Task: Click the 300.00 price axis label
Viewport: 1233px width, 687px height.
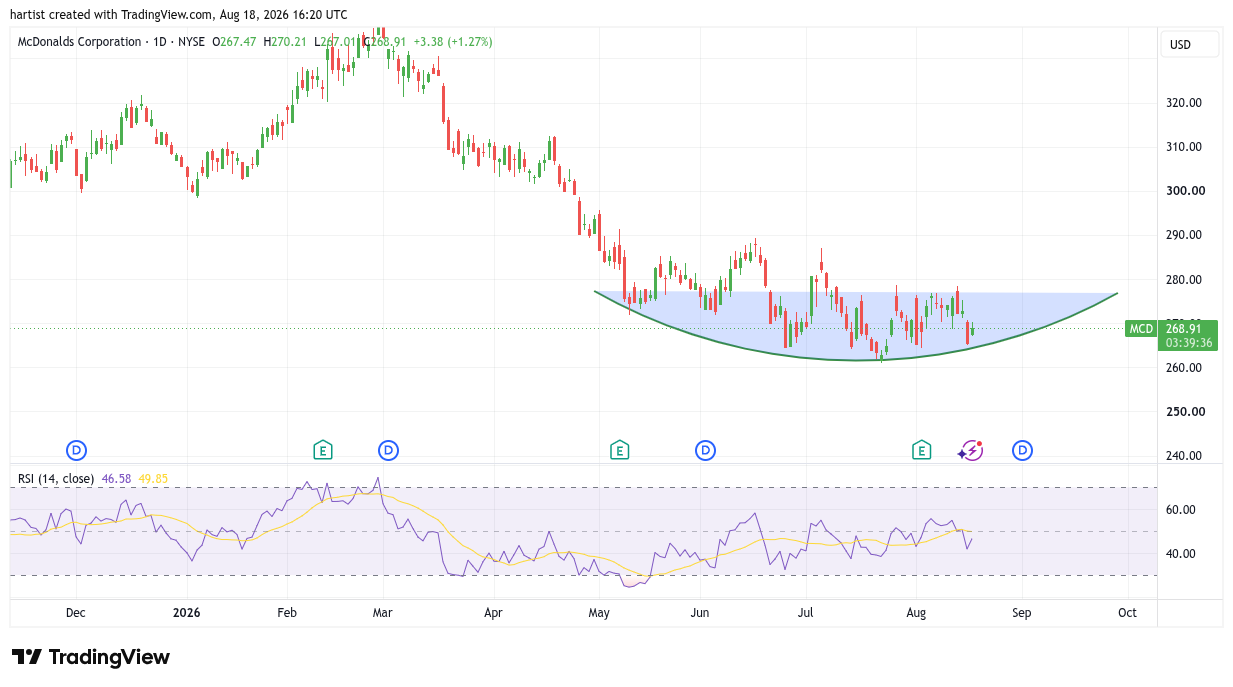Action: coord(1186,190)
